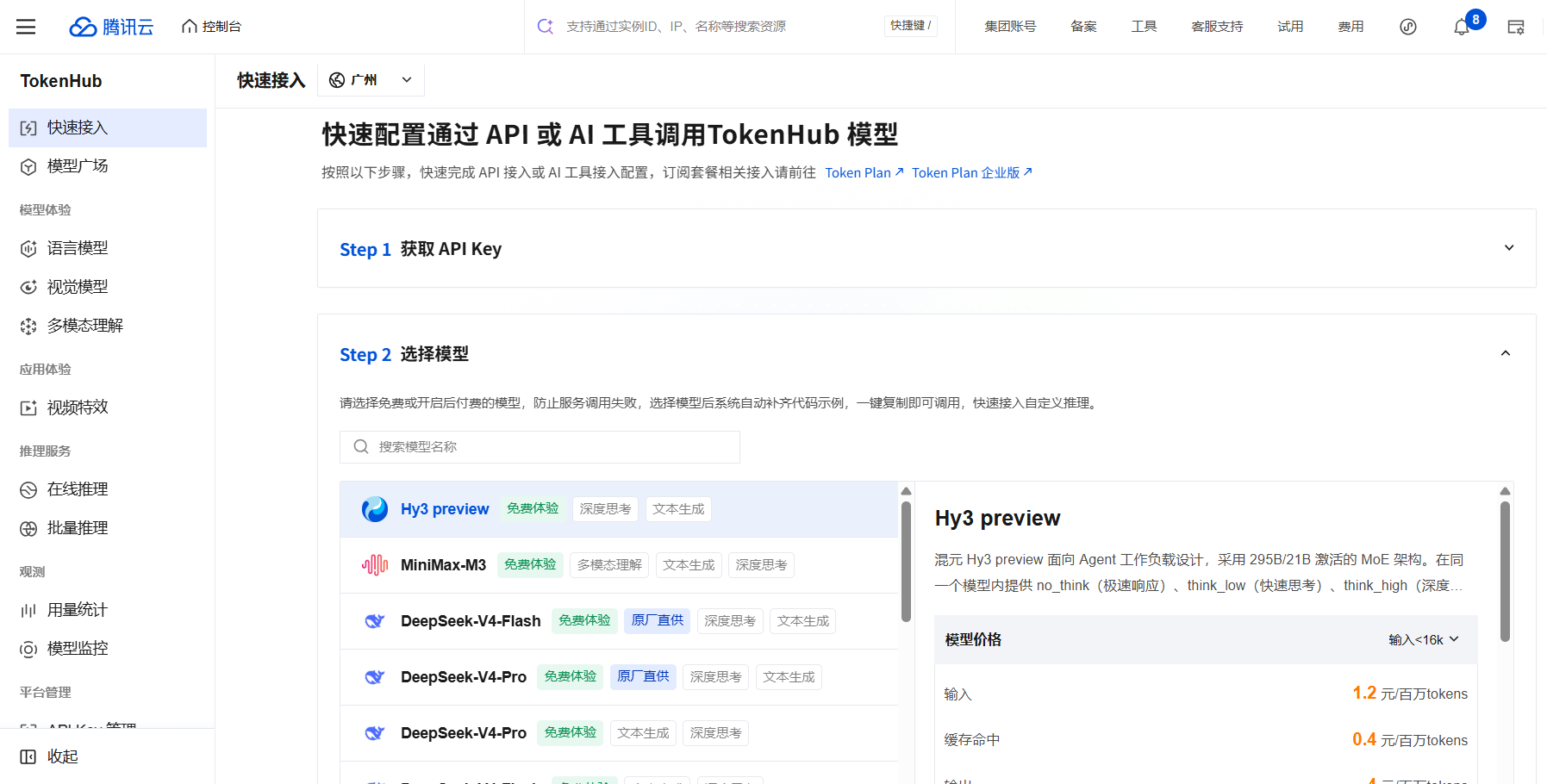Click the 视觉模型 eye icon
Screen dimensions: 1547x784
click(28, 287)
